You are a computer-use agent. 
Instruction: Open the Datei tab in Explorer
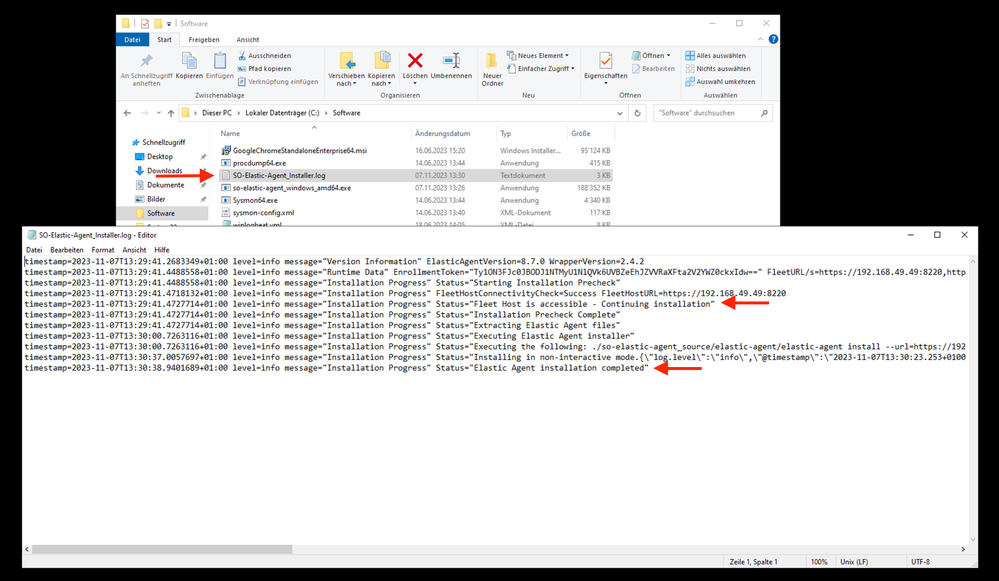(x=133, y=39)
